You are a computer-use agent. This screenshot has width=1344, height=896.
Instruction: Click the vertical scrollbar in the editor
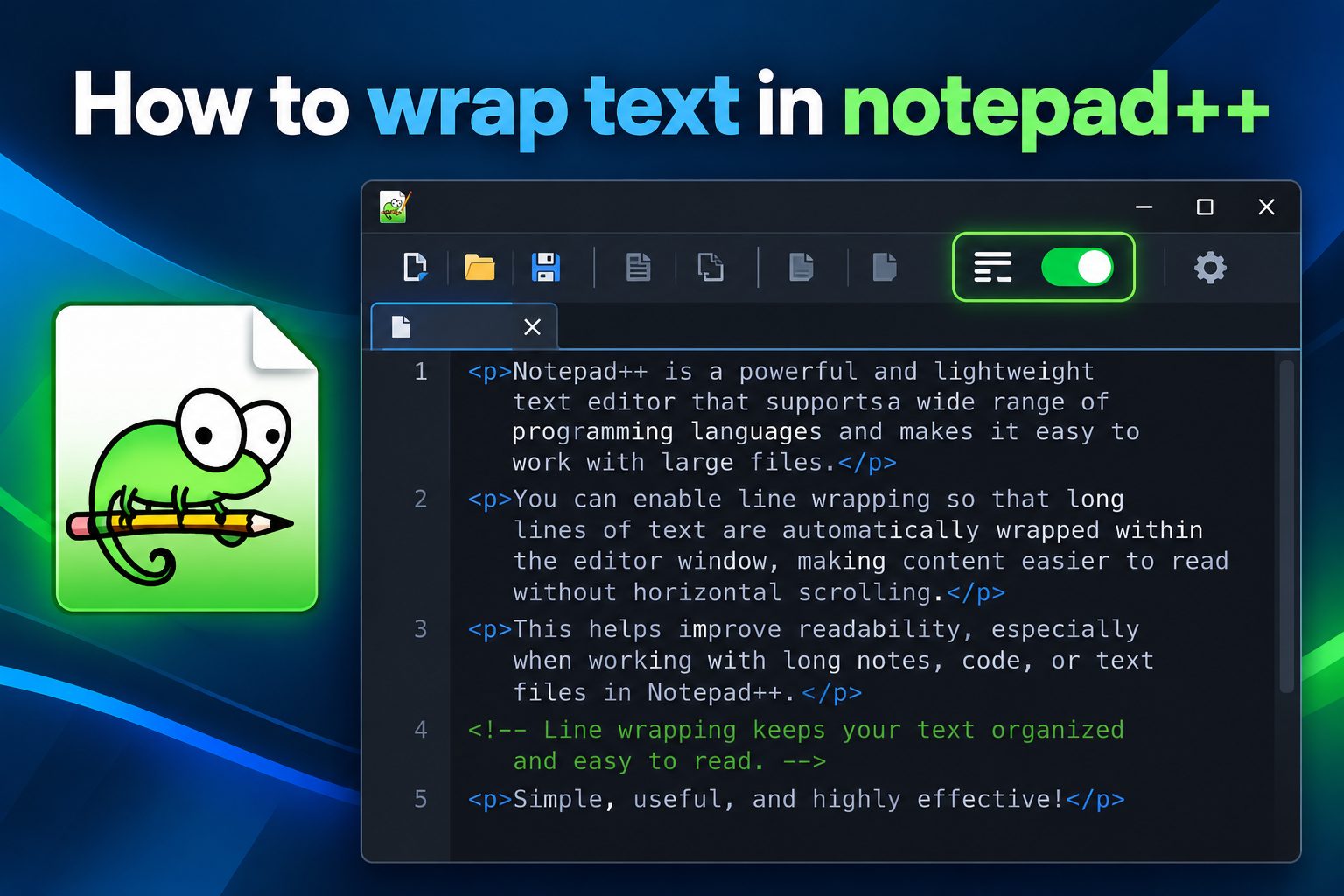(x=1286, y=527)
